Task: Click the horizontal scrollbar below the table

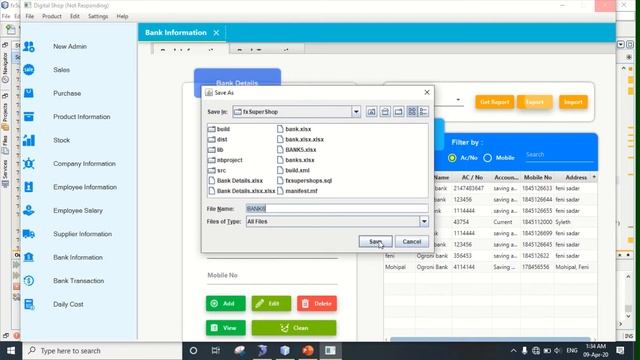Action: [490, 339]
